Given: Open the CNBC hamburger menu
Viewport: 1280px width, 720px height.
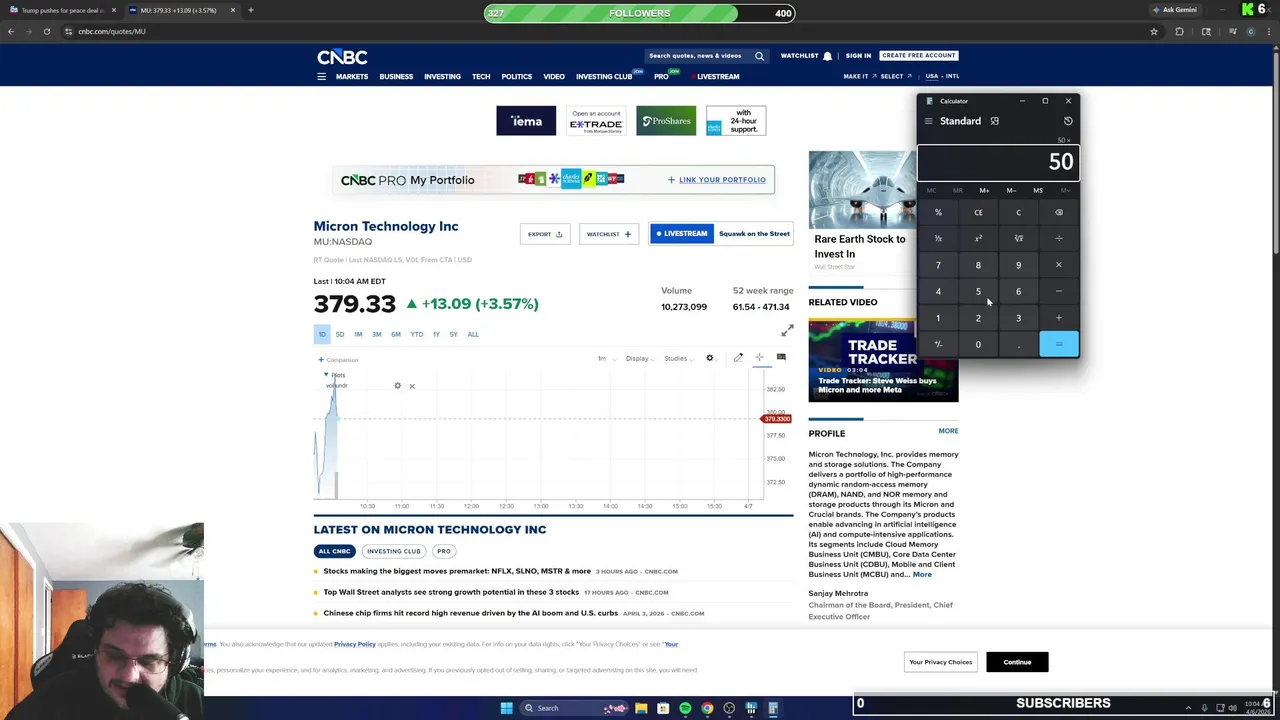Looking at the screenshot, I should [x=321, y=76].
